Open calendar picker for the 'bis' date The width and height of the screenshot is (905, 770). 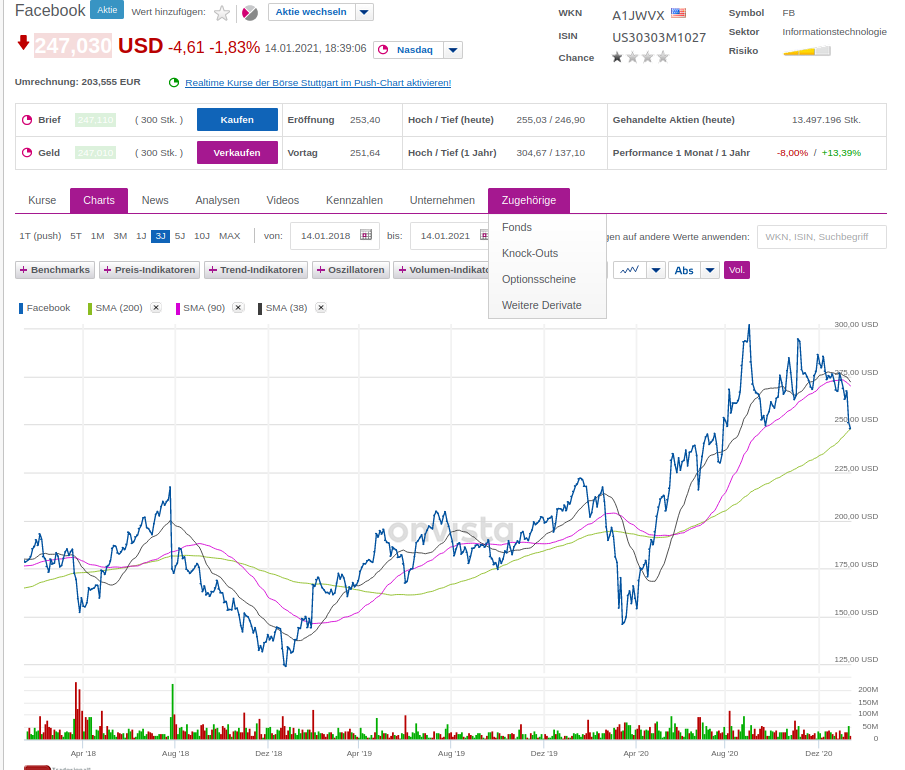click(x=486, y=236)
